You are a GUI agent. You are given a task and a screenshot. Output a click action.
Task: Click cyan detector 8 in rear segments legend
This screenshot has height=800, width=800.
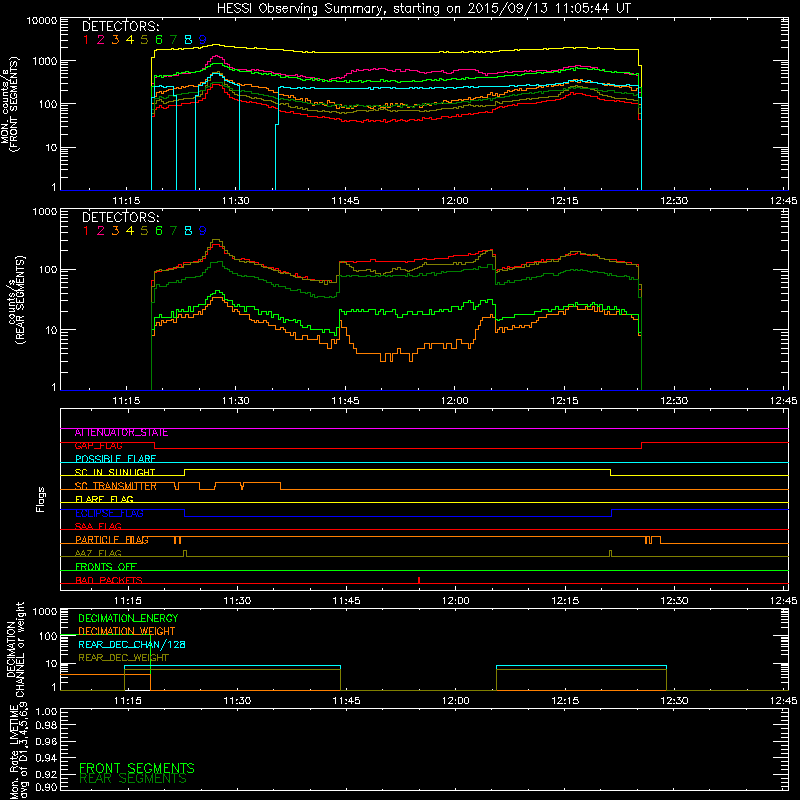(188, 231)
